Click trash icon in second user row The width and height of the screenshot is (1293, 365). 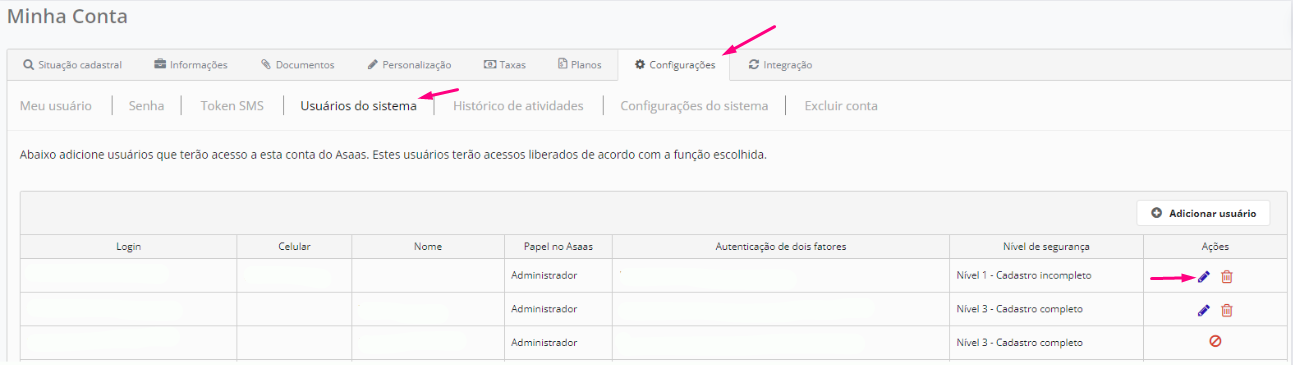(1227, 310)
